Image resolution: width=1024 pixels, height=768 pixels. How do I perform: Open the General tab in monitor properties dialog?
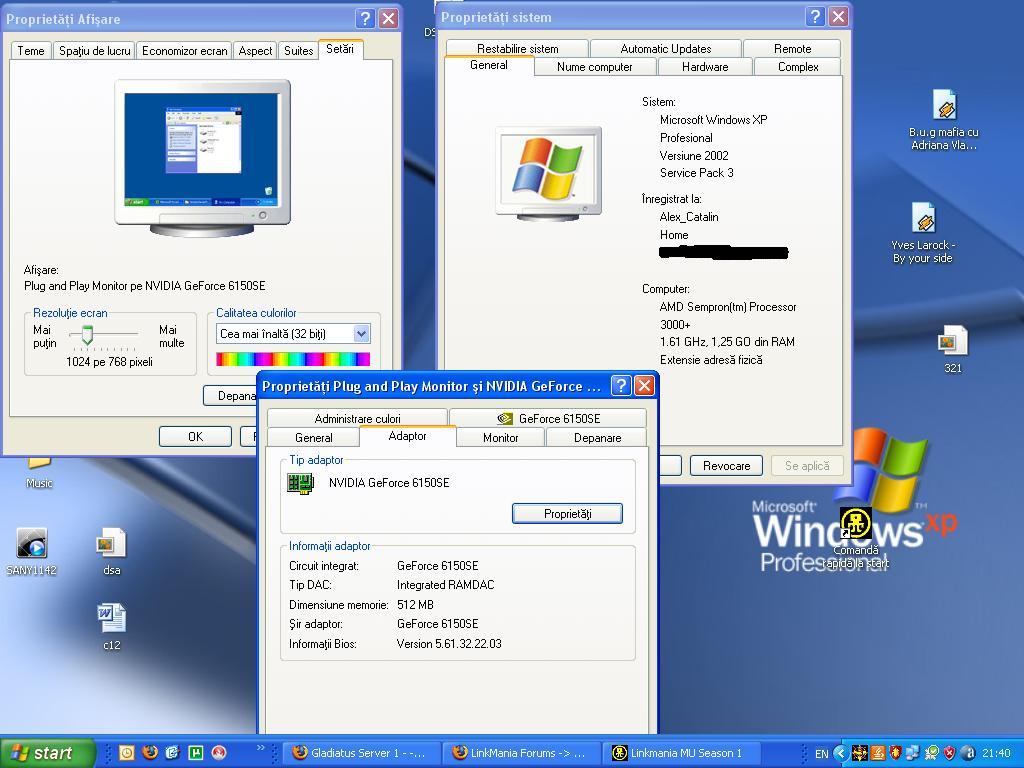click(314, 438)
